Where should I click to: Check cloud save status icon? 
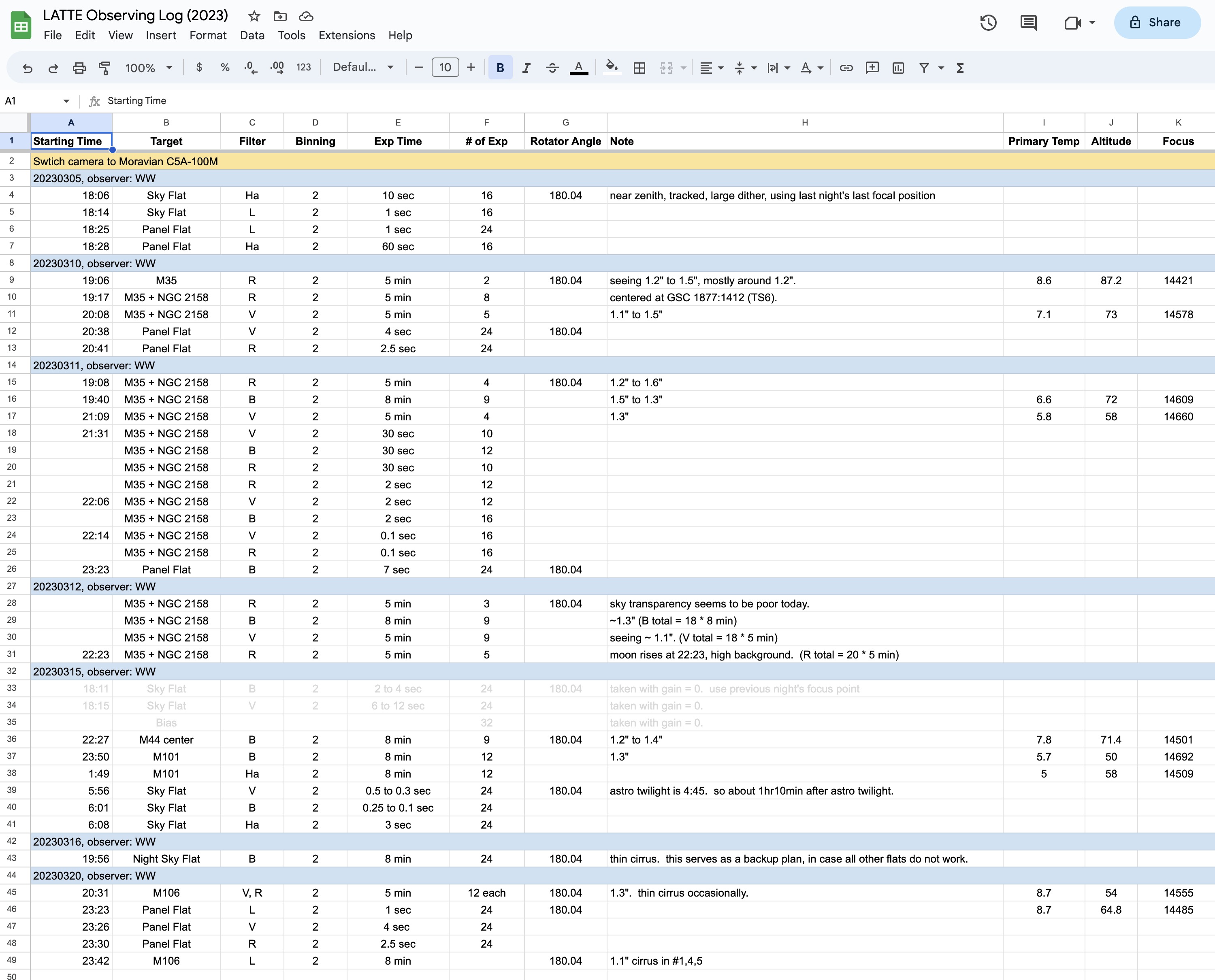point(306,16)
